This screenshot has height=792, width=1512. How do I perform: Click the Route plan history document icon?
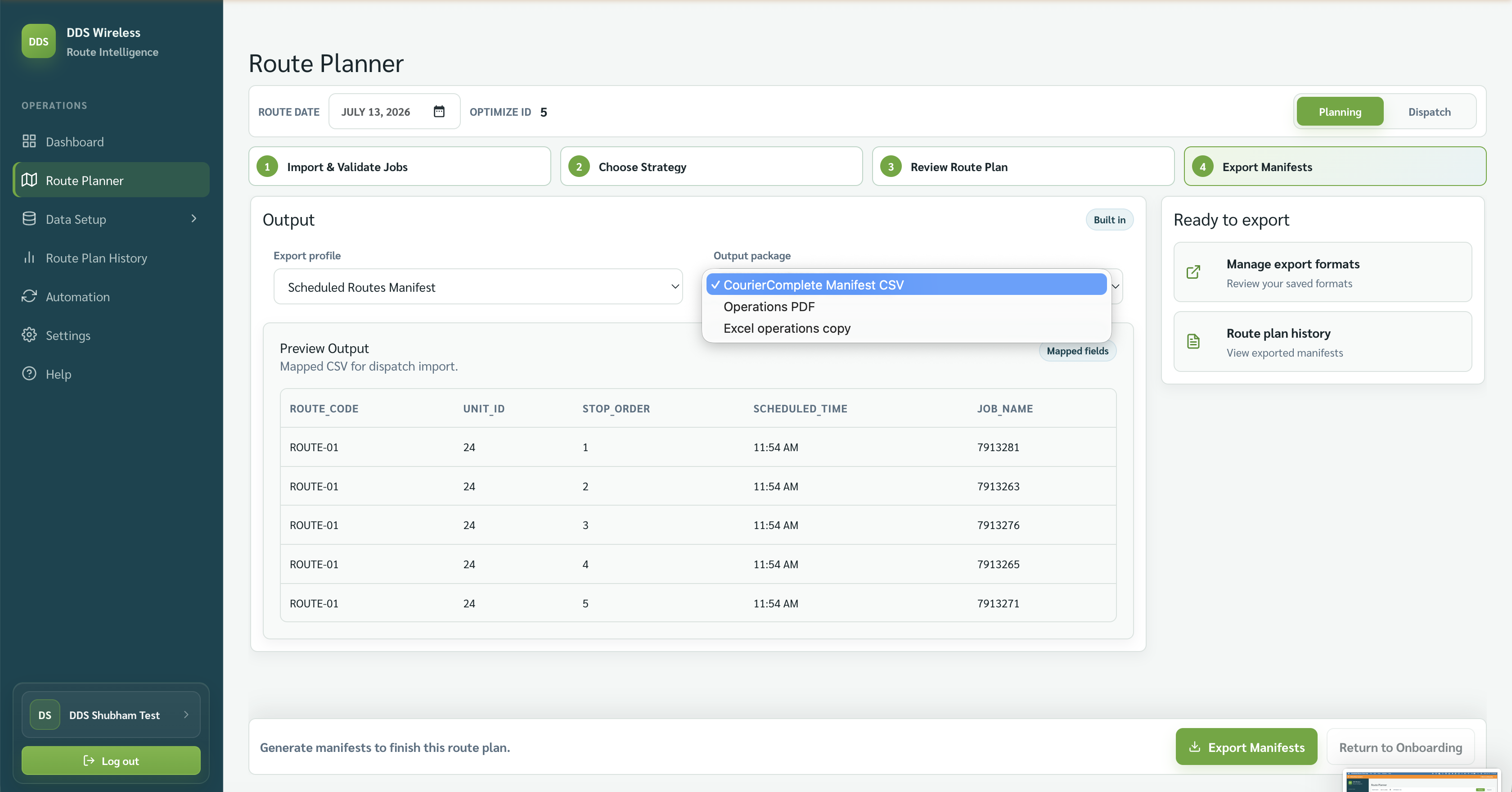coord(1193,342)
